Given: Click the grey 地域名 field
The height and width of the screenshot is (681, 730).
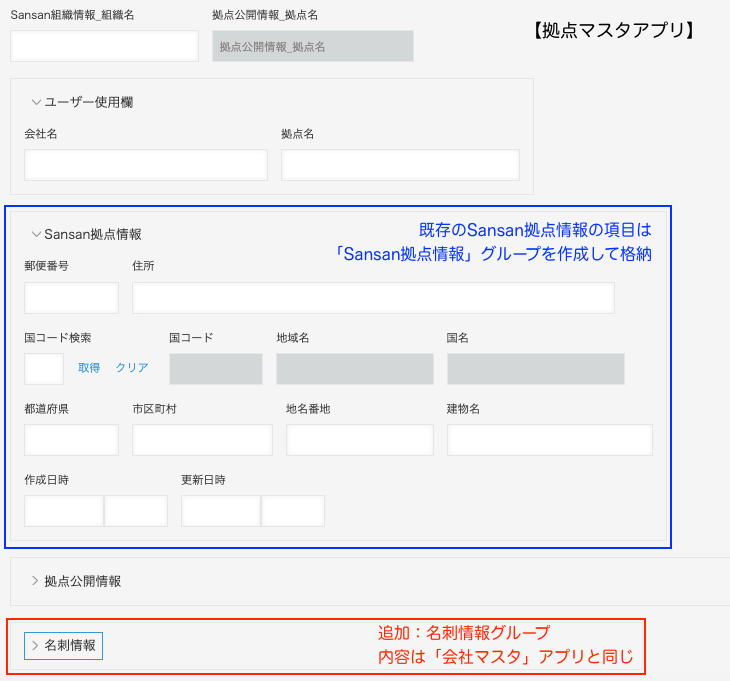Looking at the screenshot, I should click(x=355, y=369).
